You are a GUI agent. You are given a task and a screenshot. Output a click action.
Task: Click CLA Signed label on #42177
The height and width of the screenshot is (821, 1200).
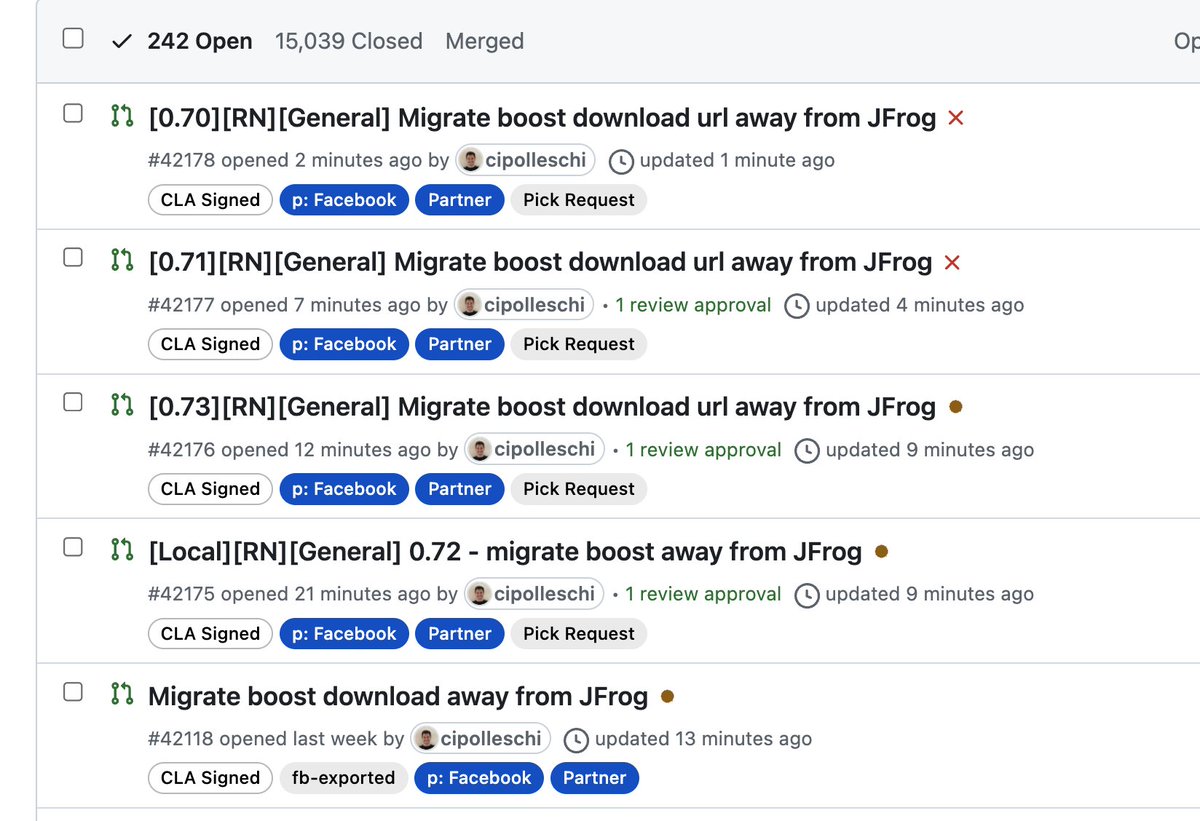coord(210,344)
